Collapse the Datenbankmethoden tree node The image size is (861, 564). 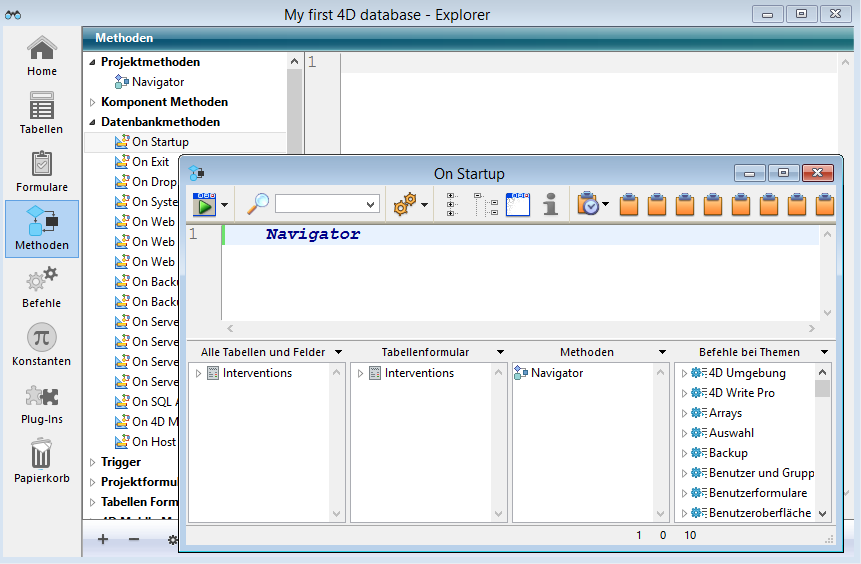tap(92, 122)
